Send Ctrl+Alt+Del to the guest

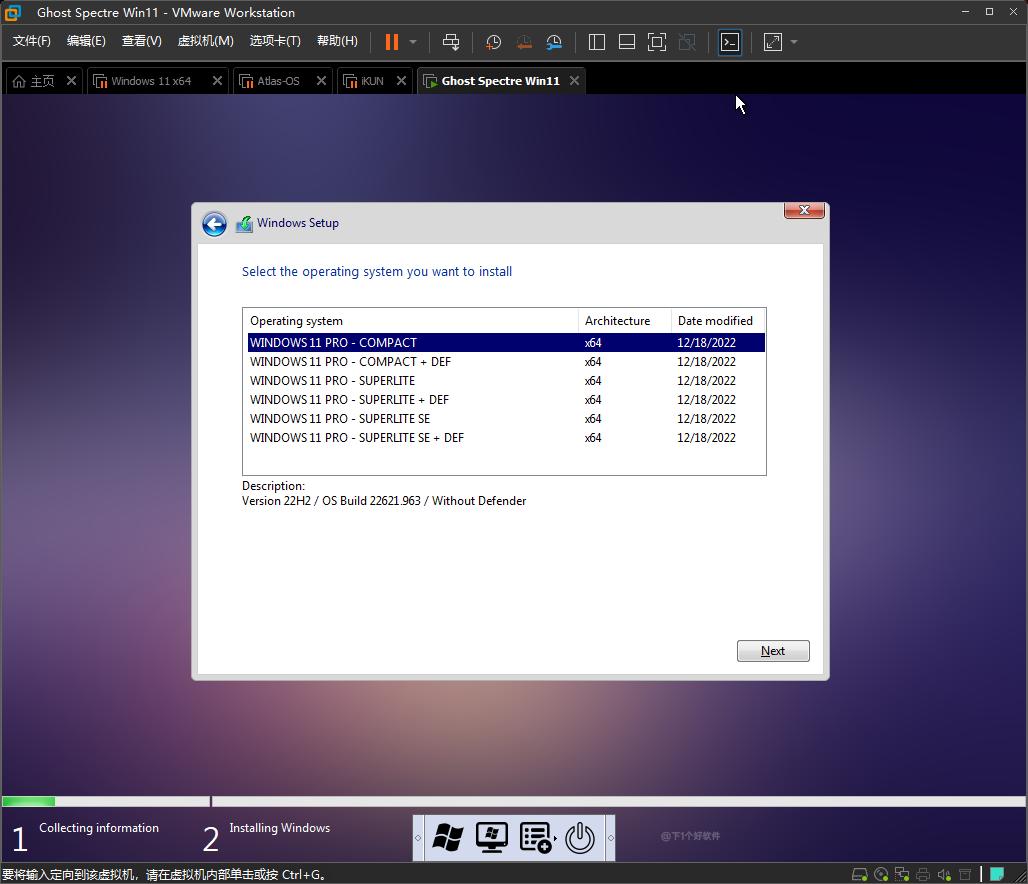pyautogui.click(x=451, y=42)
